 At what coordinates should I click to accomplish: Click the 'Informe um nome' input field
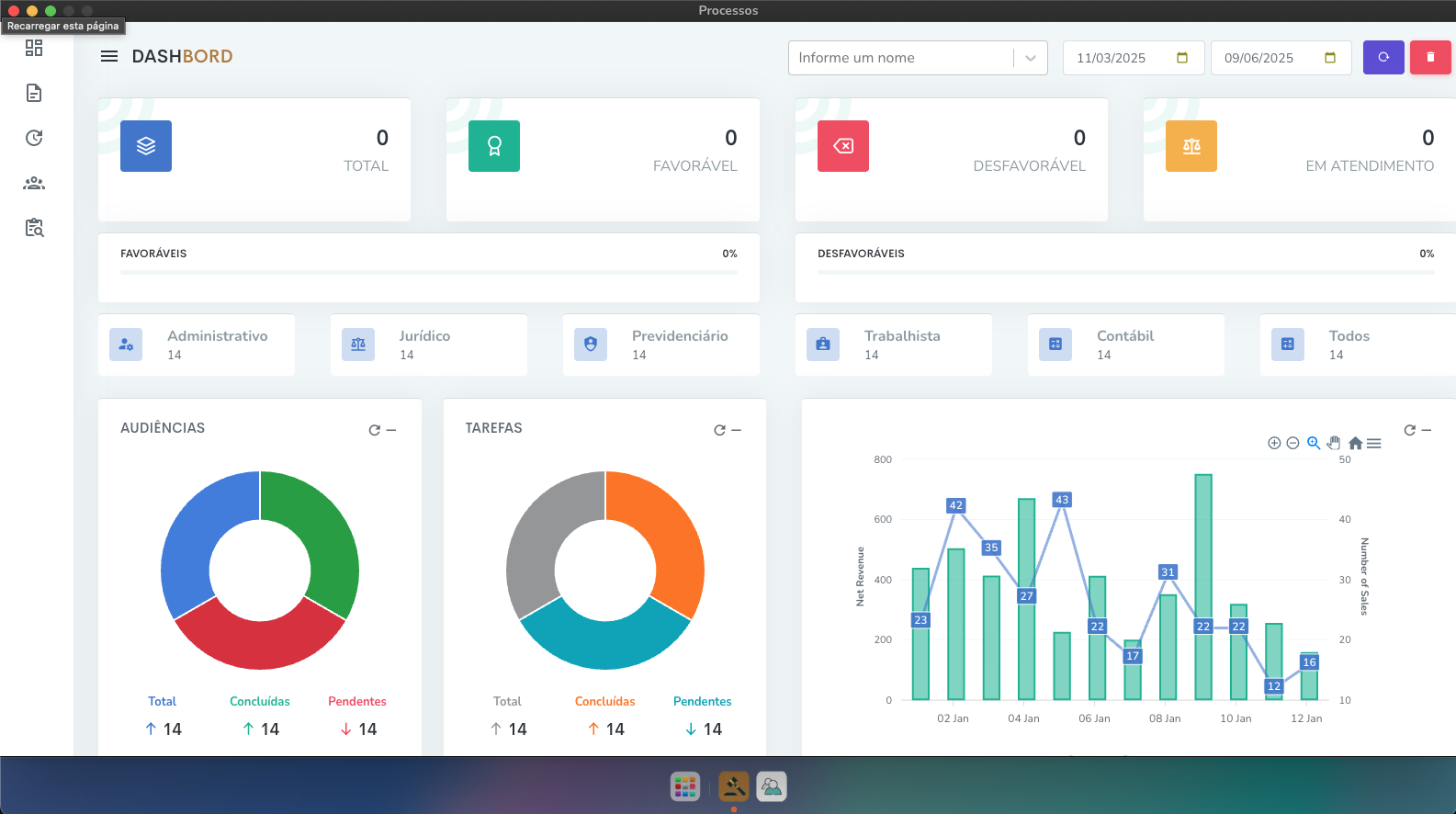pos(900,58)
